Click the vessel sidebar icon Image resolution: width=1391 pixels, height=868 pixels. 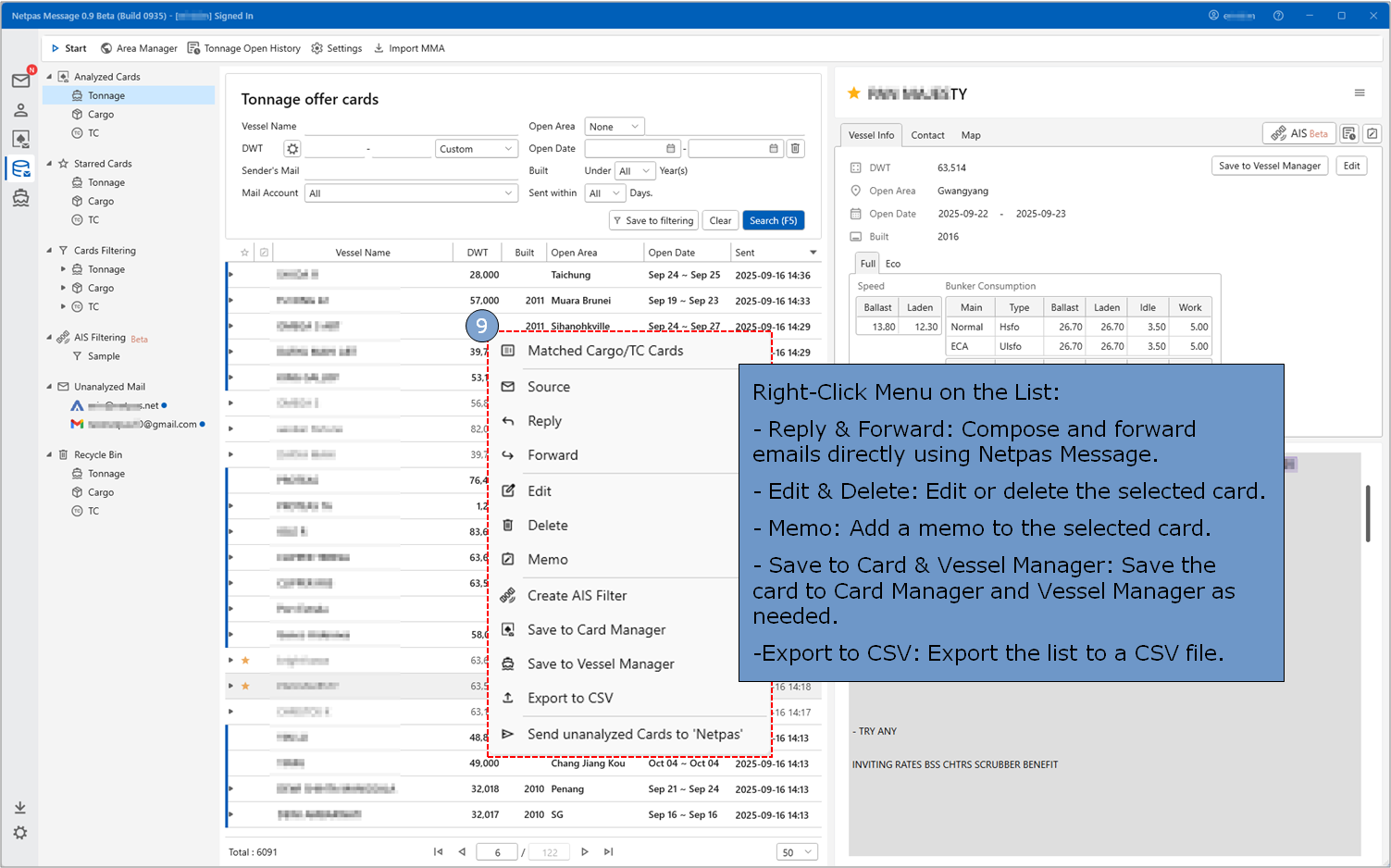(20, 198)
